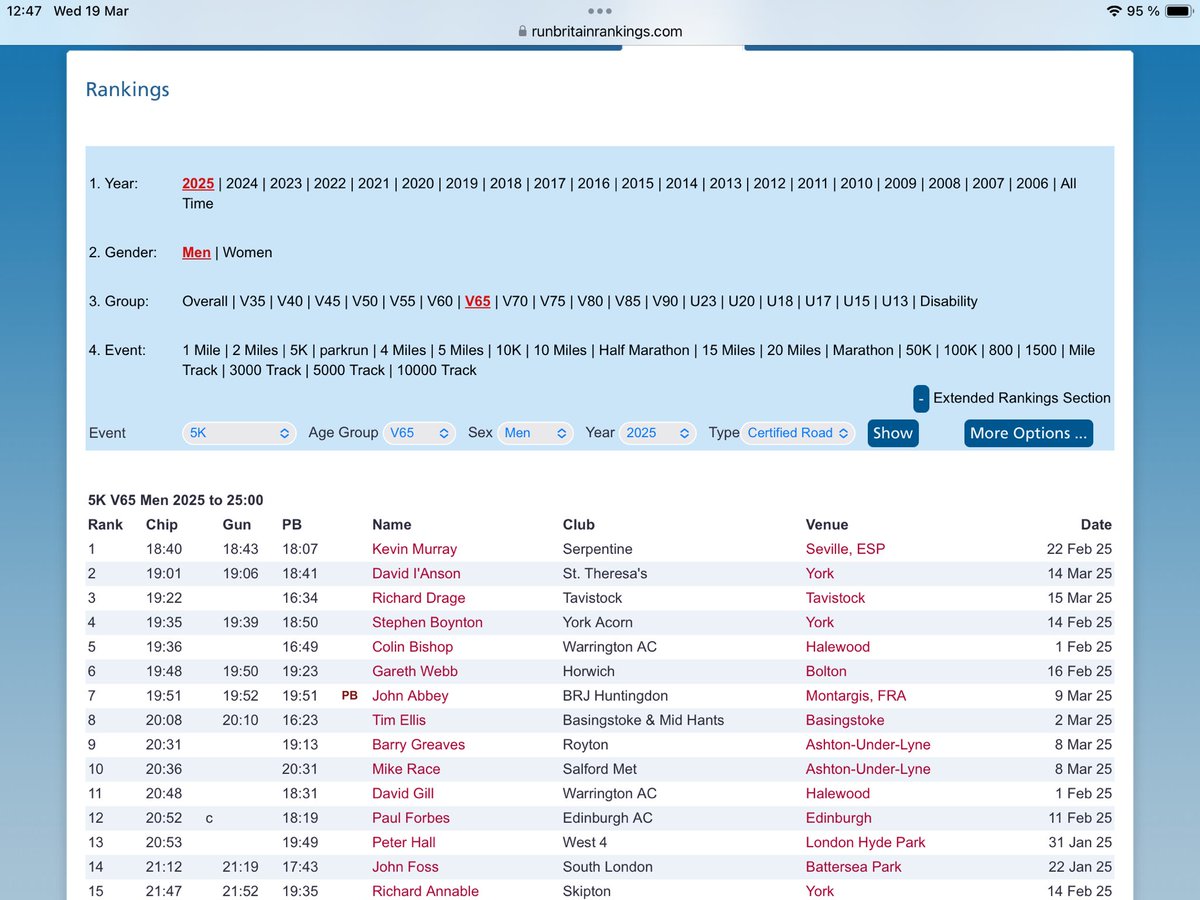Screen dimensions: 1200x900
Task: Select the currently active 2025 year link
Action: (x=198, y=183)
